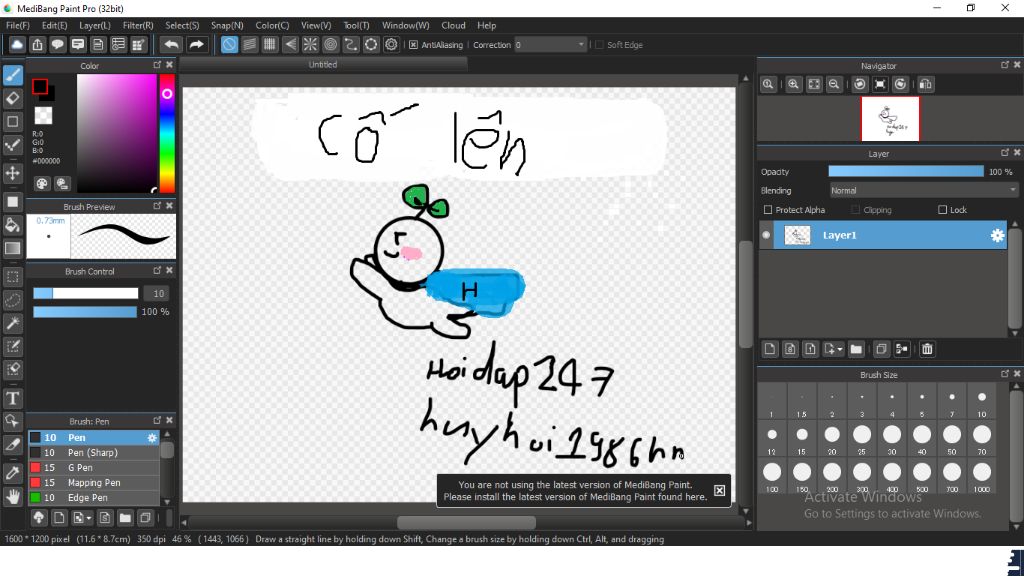Create a new layer icon in Layer panel
The image size is (1024, 576).
point(770,349)
